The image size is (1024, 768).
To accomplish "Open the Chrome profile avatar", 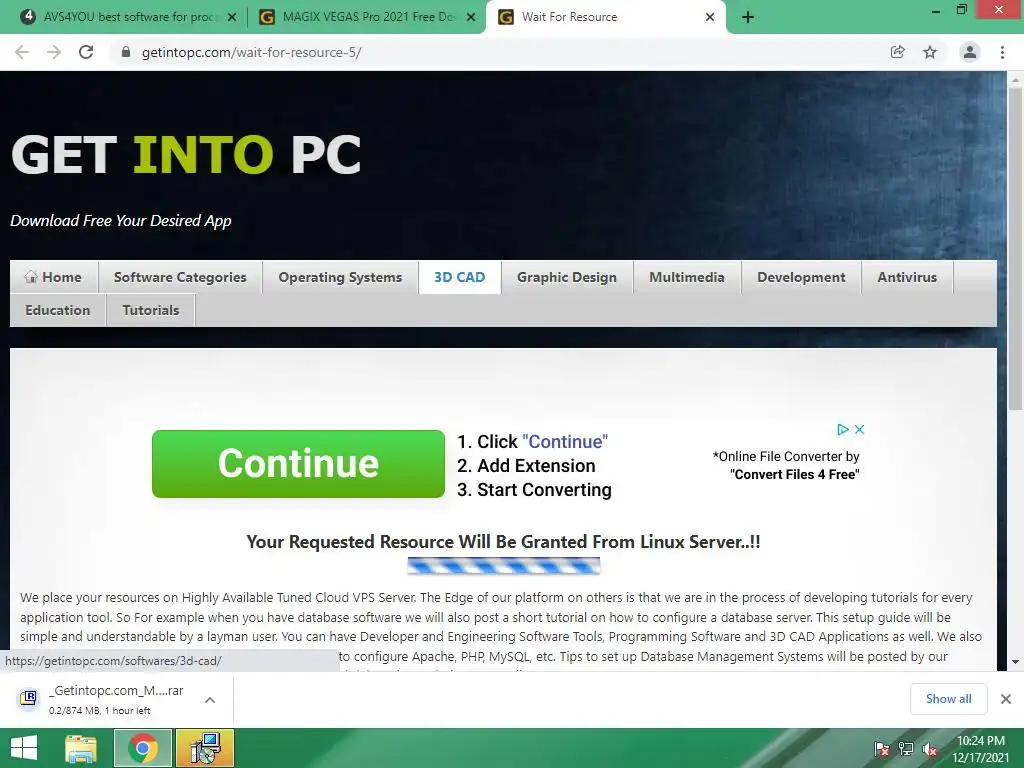I will click(x=970, y=52).
